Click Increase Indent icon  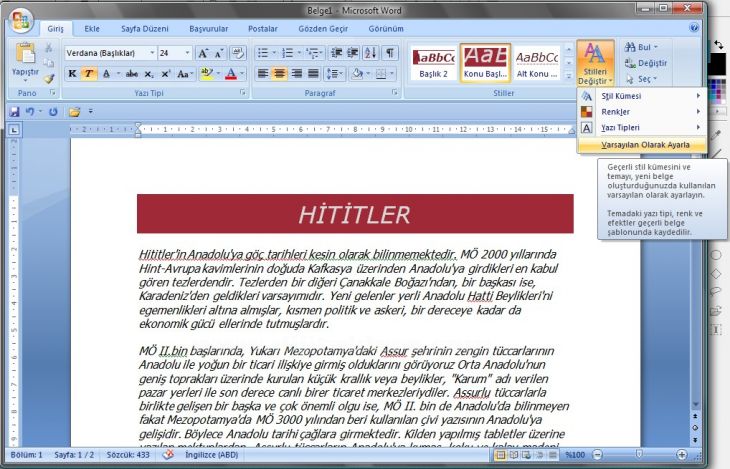(x=352, y=53)
